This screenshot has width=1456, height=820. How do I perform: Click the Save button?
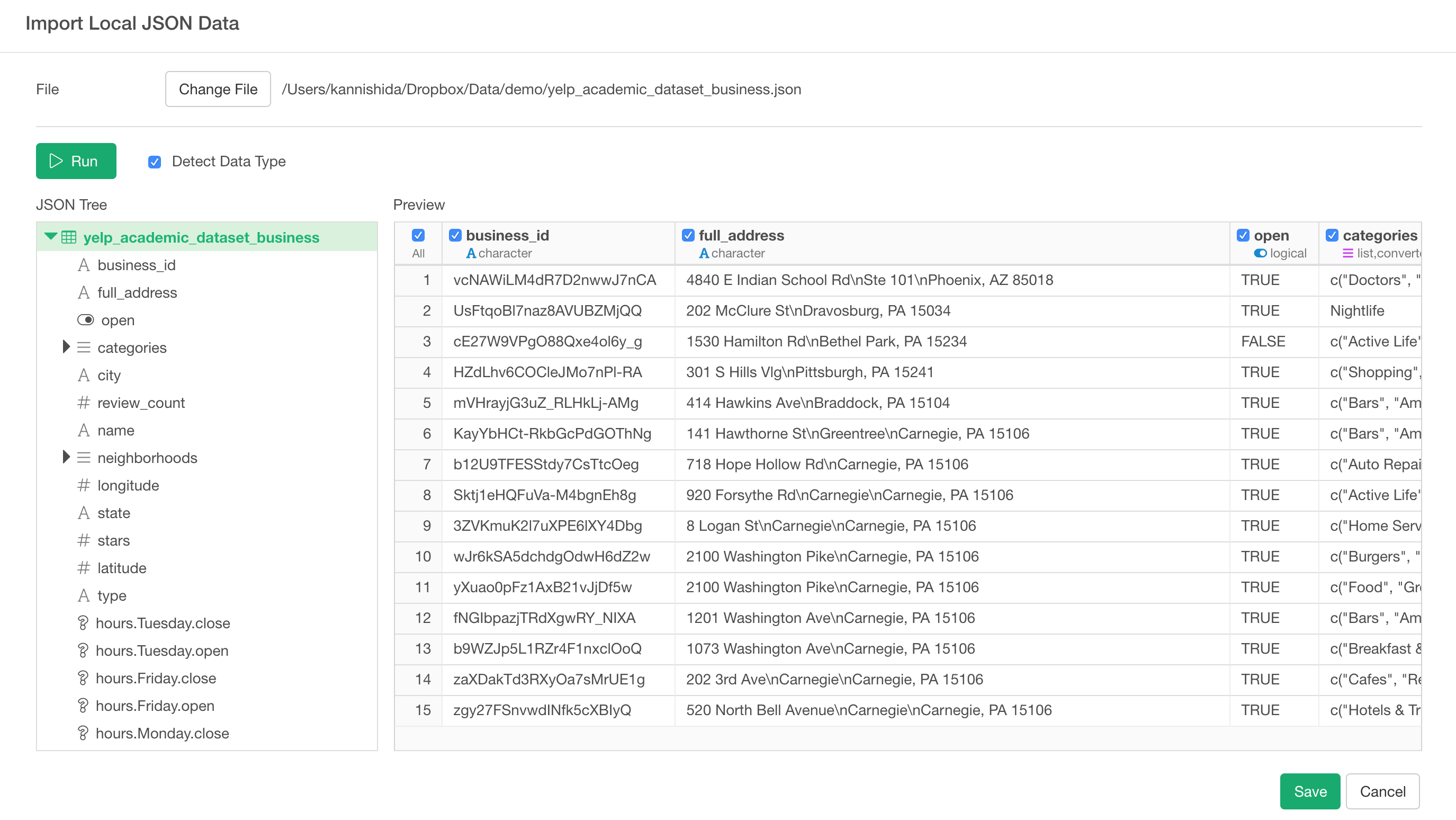click(x=1310, y=791)
